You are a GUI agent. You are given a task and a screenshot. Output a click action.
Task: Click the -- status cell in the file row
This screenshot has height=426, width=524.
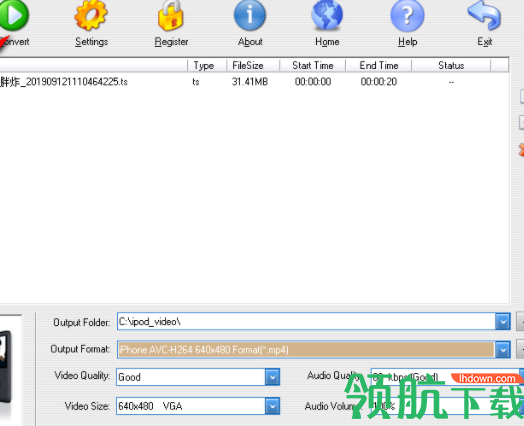click(x=451, y=82)
